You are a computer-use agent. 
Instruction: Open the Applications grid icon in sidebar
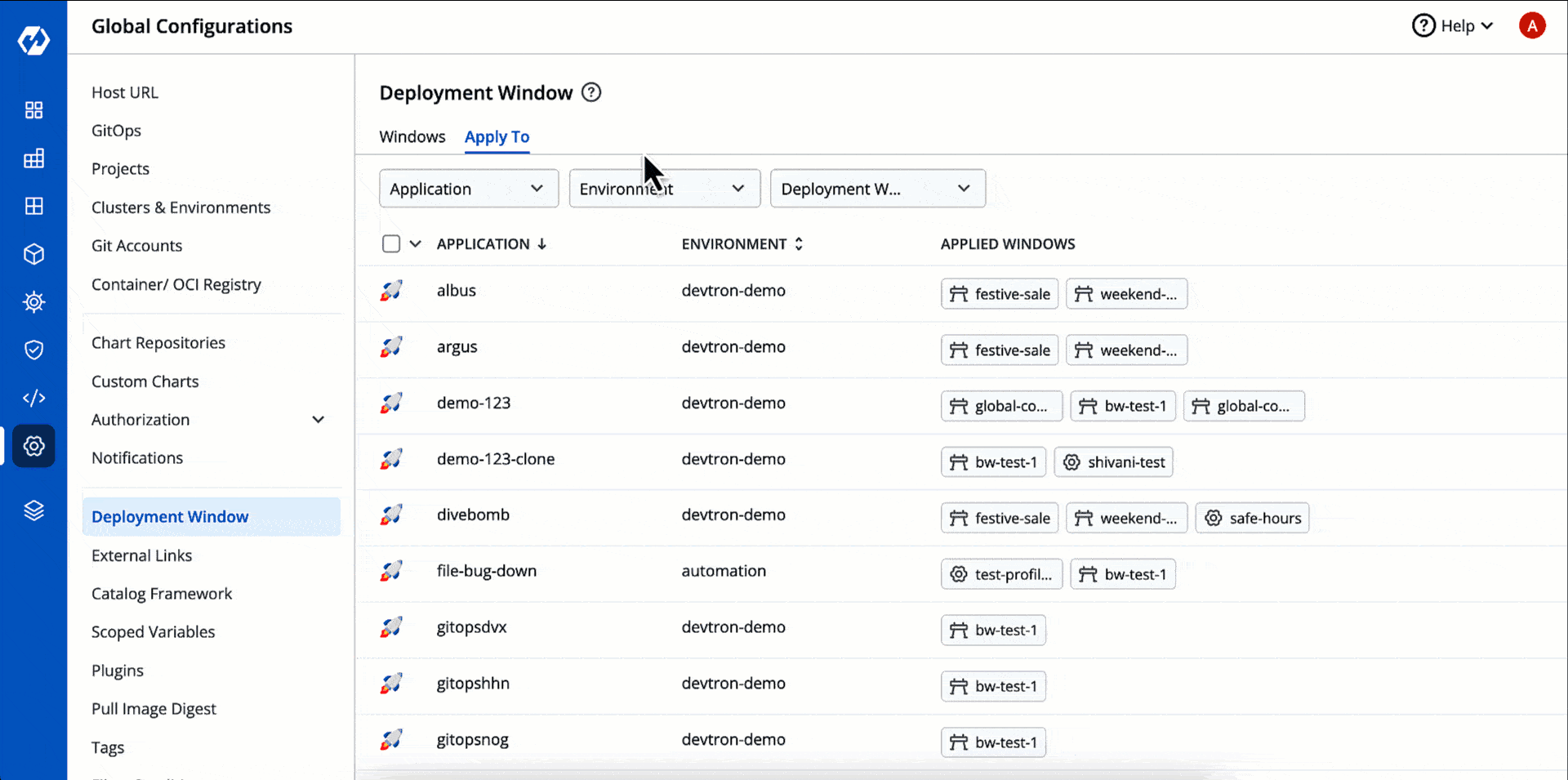(33, 110)
